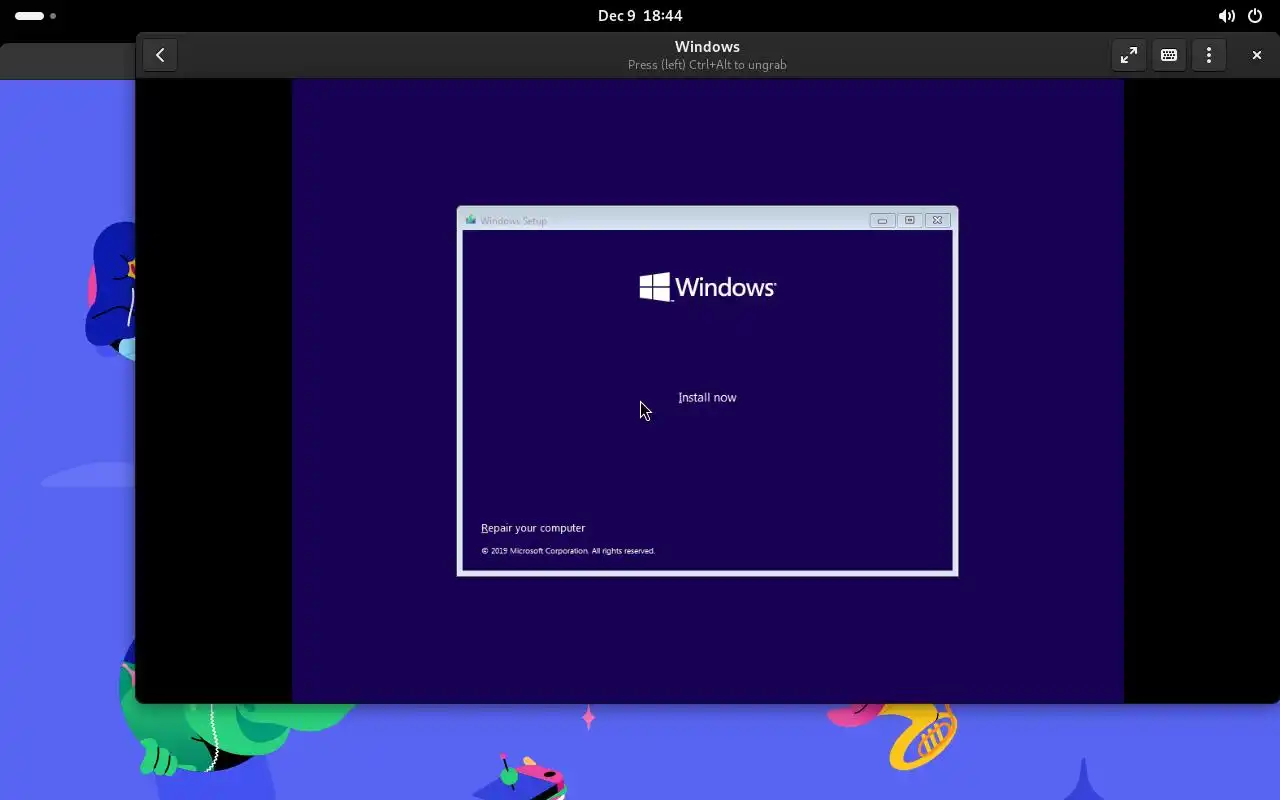Open the clock showing Dec 9 18:44
The width and height of the screenshot is (1280, 800).
640,16
